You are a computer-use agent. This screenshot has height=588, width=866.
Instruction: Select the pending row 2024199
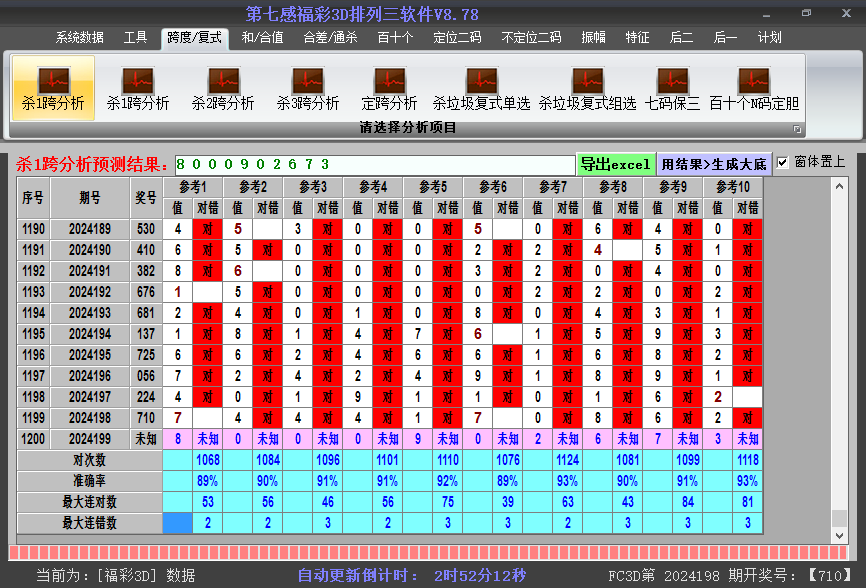pos(389,439)
